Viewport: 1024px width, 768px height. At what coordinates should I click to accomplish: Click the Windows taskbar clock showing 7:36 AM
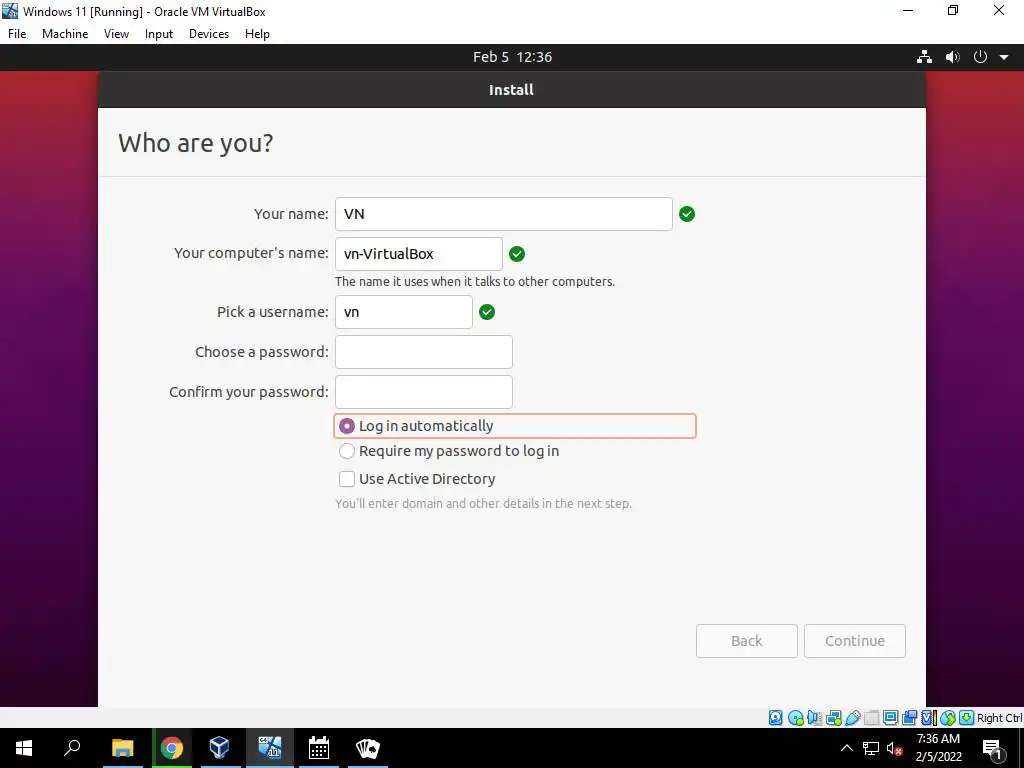pos(938,748)
